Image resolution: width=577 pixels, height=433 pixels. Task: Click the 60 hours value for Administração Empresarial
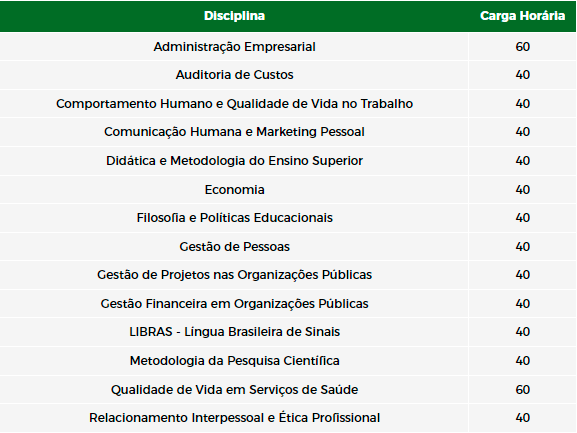click(523, 47)
